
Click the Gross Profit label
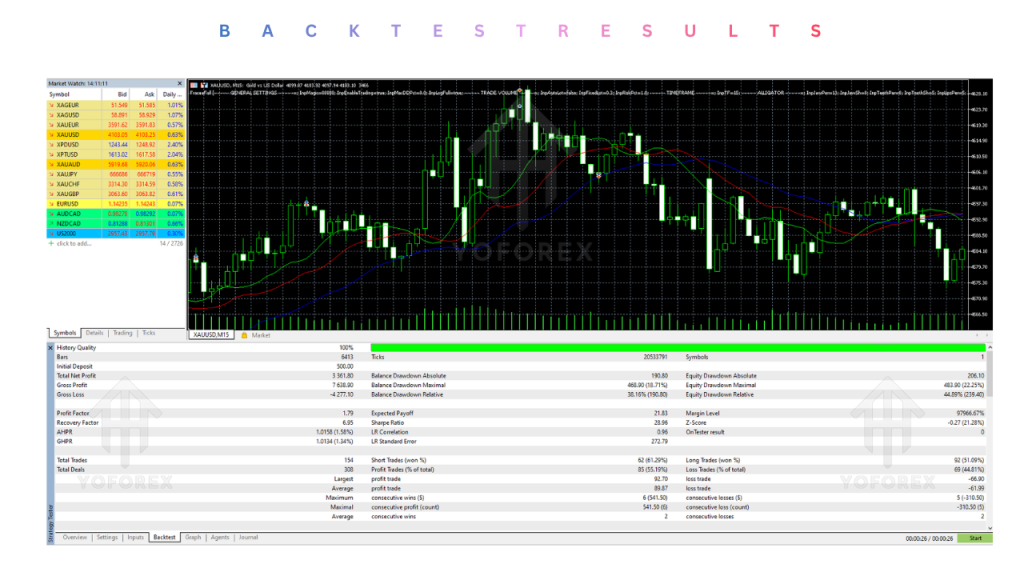pyautogui.click(x=72, y=385)
